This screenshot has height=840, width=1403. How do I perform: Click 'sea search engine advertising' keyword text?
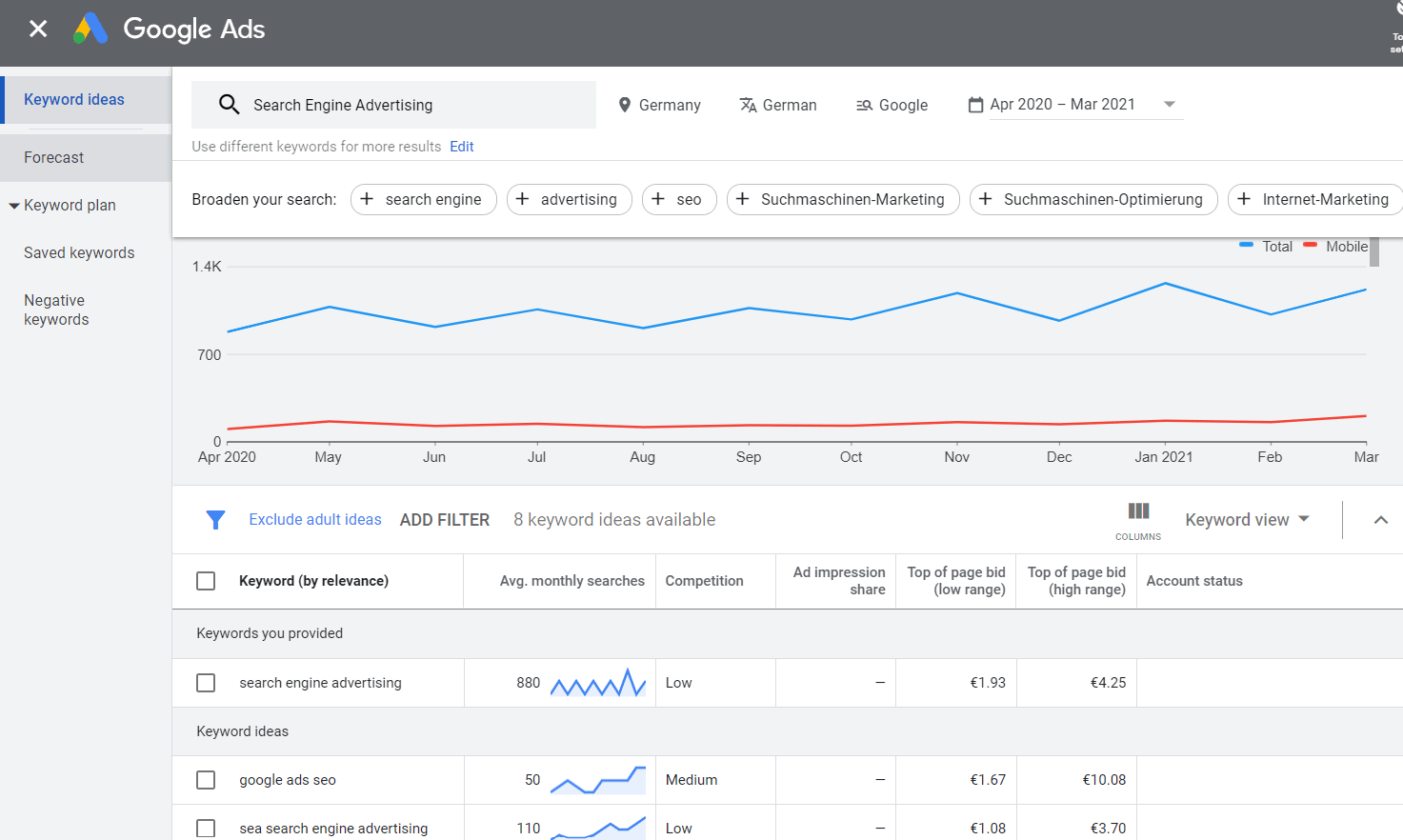coord(333,829)
